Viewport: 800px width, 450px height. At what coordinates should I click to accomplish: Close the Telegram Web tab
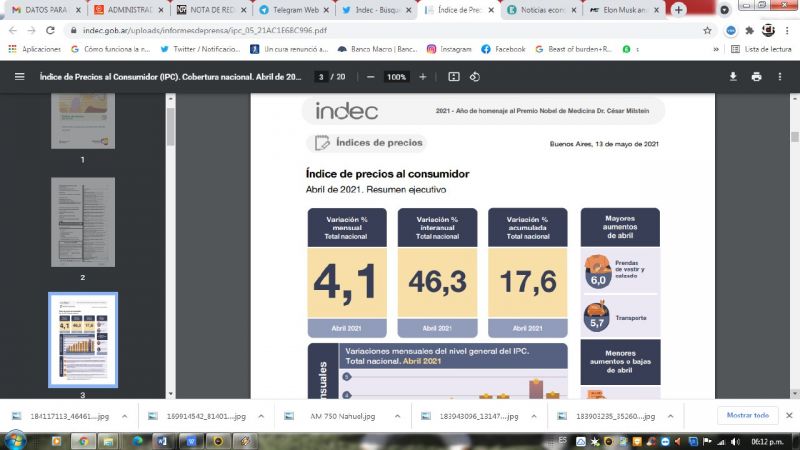pos(326,10)
